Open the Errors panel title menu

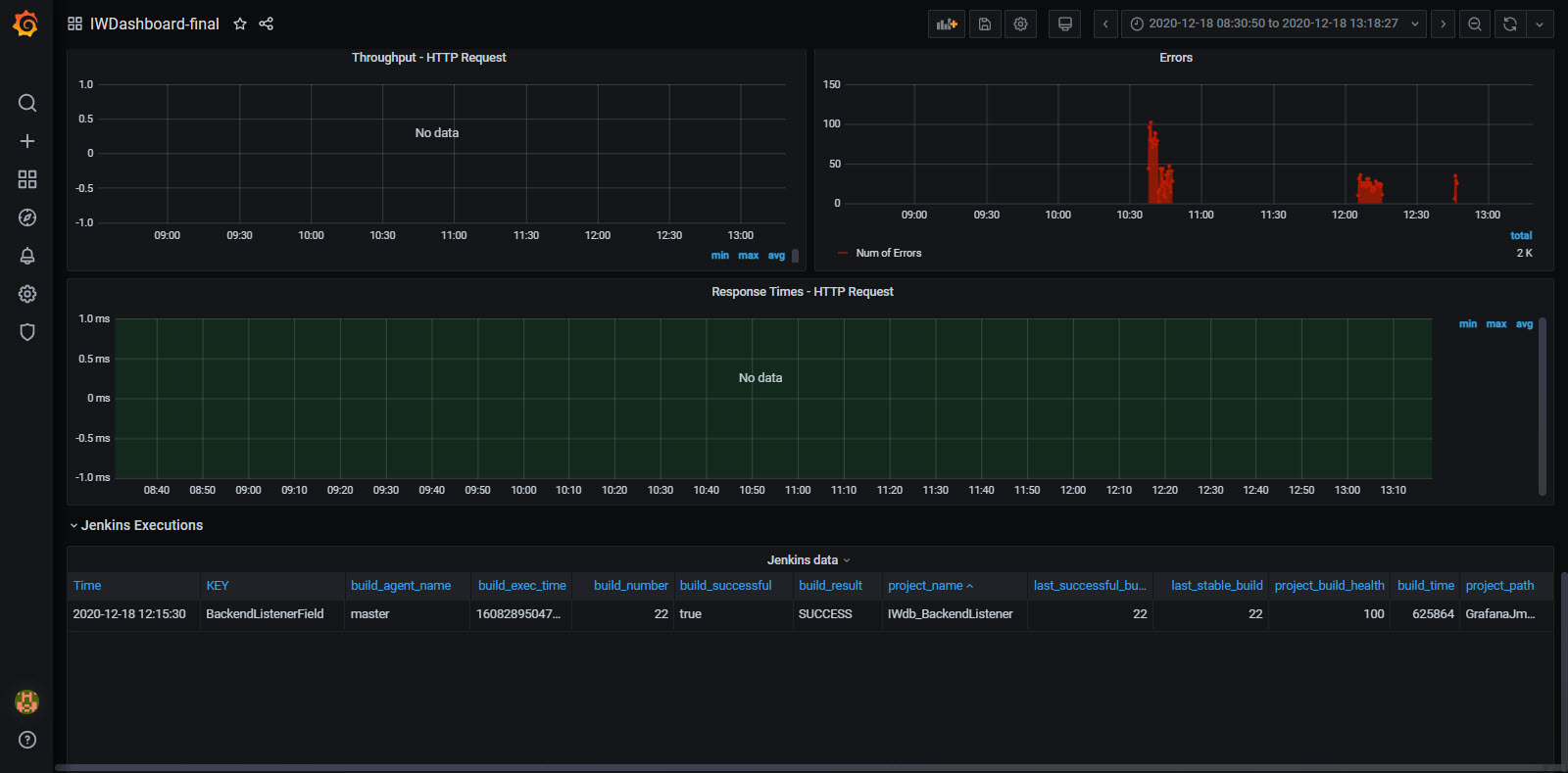(x=1175, y=58)
